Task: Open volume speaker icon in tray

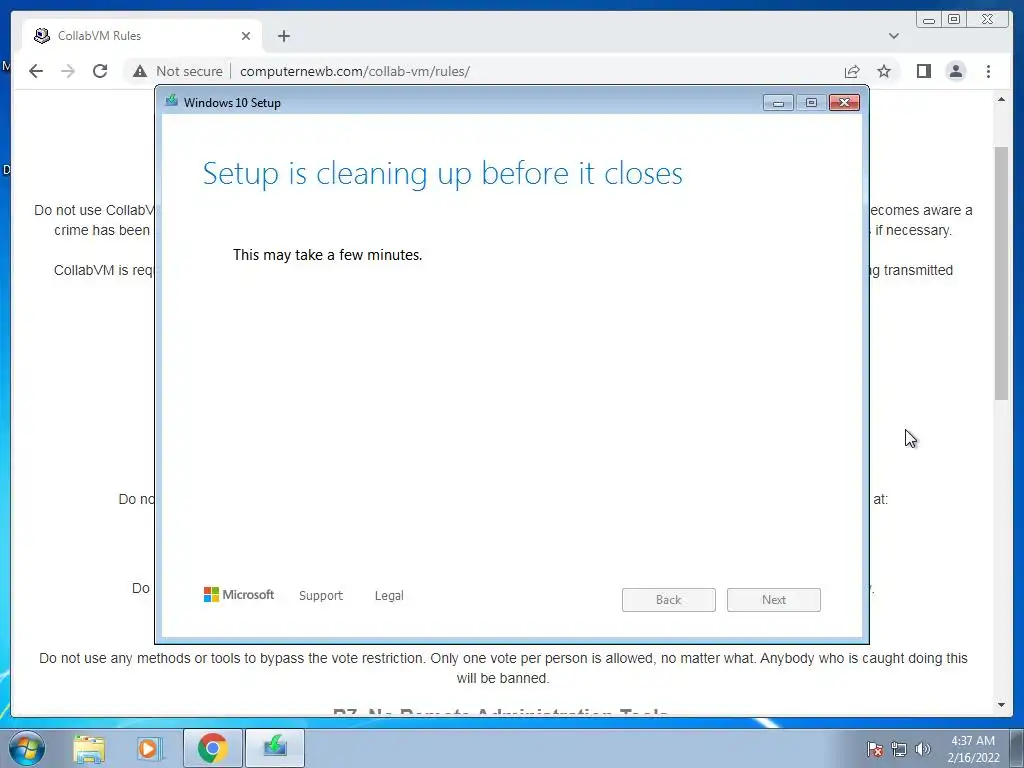Action: click(923, 749)
